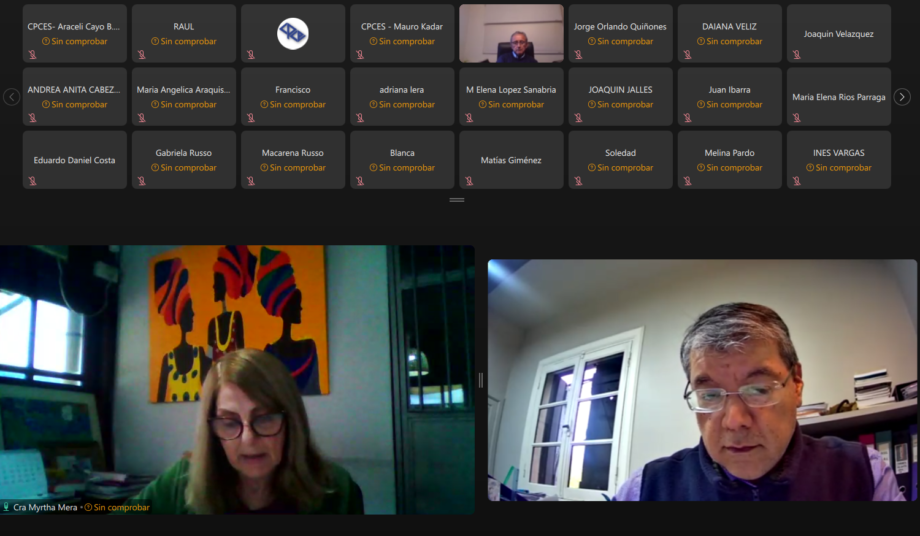The image size is (920, 536).
Task: Select the man with glasses video feed
Action: click(702, 380)
